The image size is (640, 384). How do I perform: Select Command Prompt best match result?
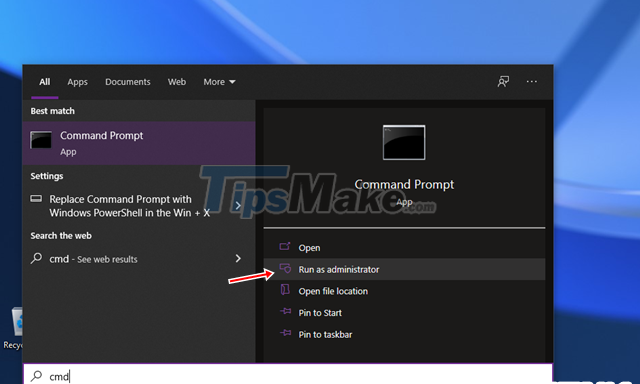pos(139,143)
